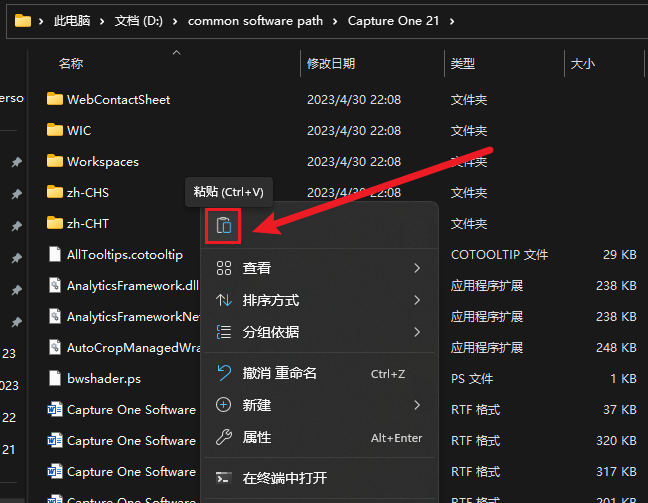Select the WebContactSheet folder name
648x503 pixels.
point(119,100)
